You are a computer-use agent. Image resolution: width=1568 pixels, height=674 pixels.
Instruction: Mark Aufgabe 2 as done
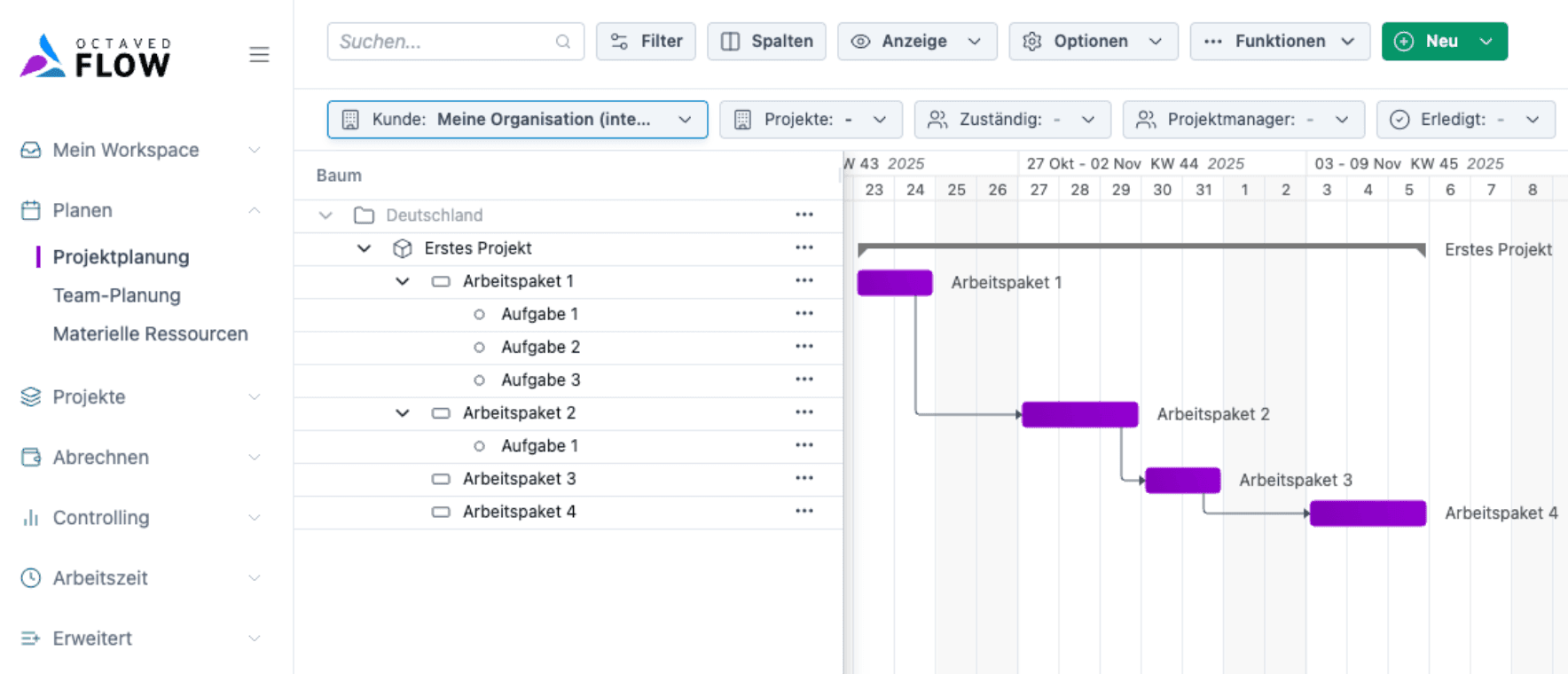click(479, 347)
